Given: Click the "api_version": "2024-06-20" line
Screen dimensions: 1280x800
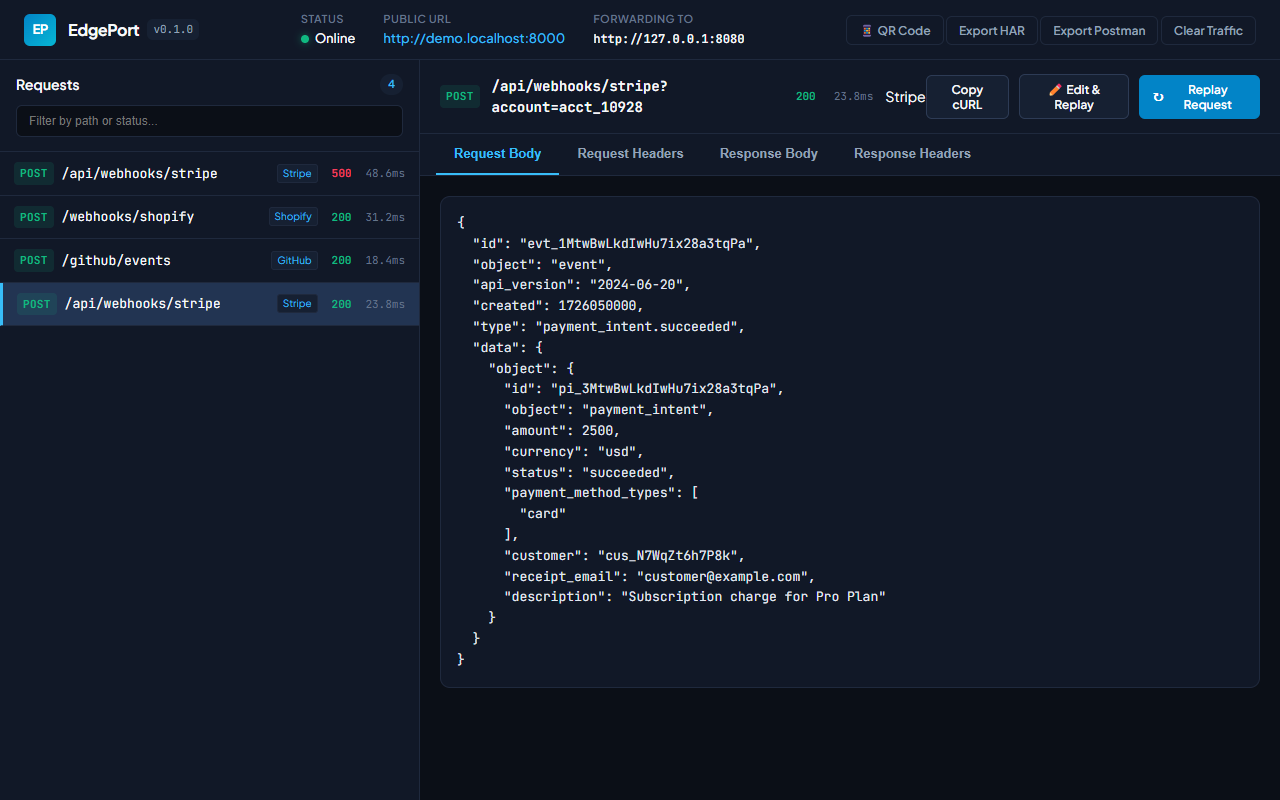Looking at the screenshot, I should pyautogui.click(x=582, y=285).
